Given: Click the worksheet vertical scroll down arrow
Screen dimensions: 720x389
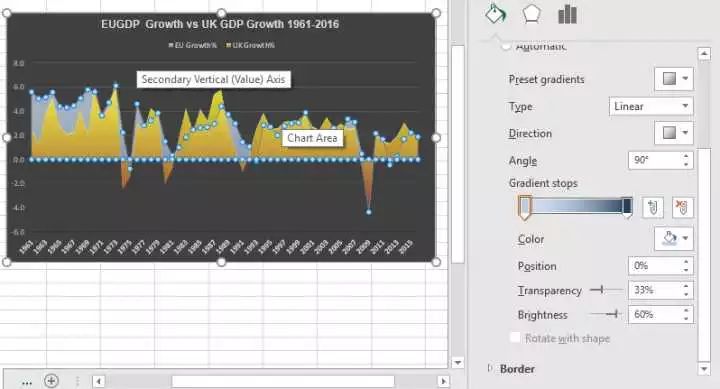Looking at the screenshot, I should click(x=457, y=362).
